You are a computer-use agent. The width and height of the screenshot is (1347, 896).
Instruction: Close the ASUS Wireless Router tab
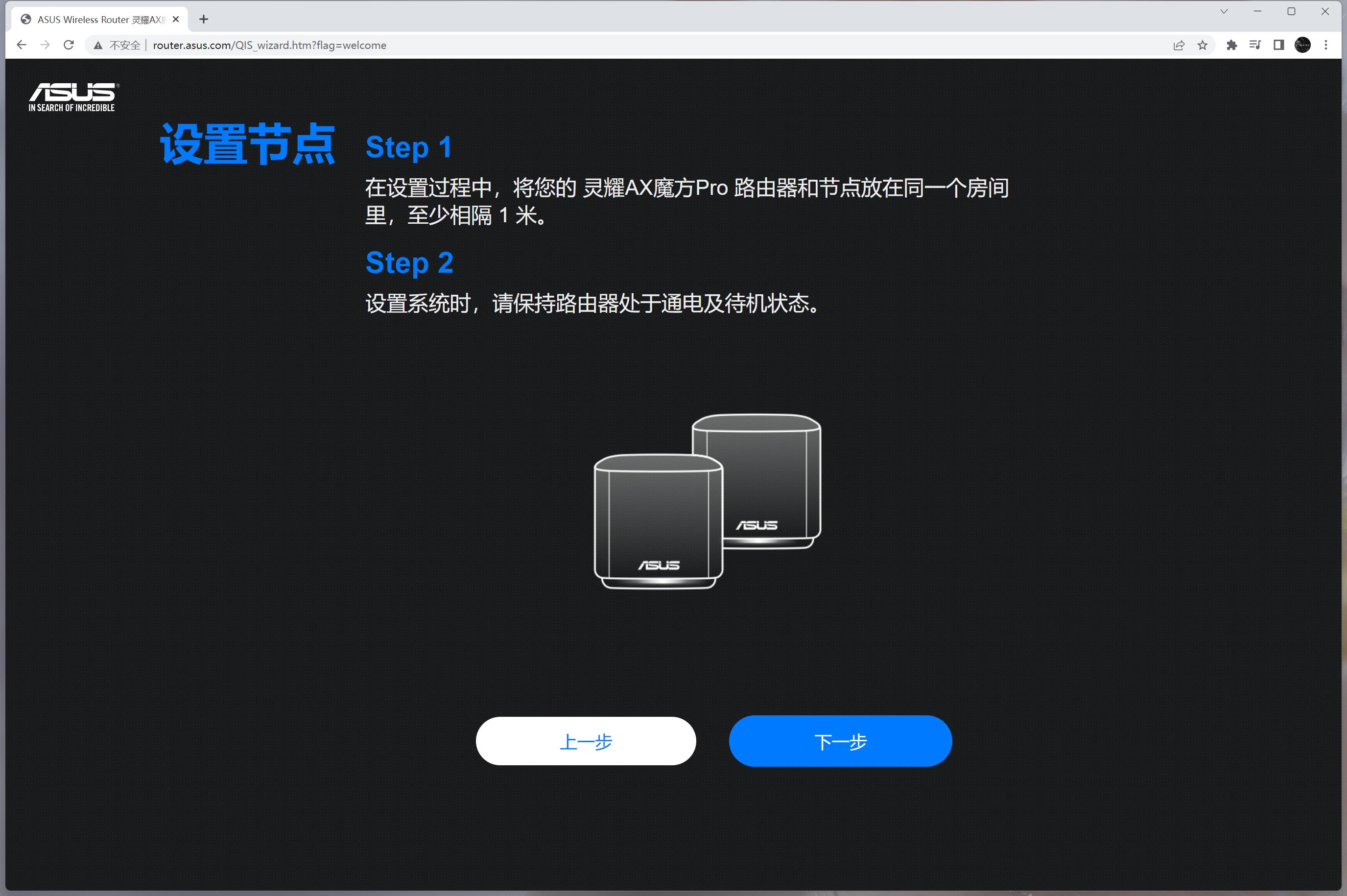[x=175, y=19]
